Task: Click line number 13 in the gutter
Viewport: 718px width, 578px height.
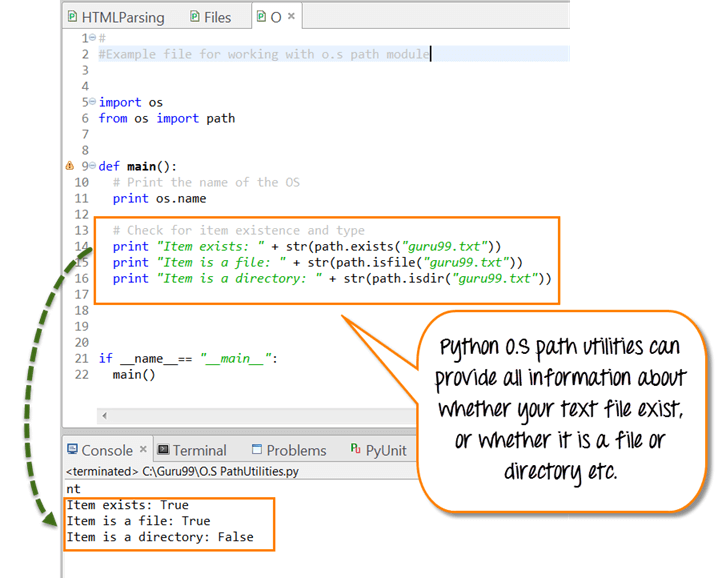Action: coord(82,230)
